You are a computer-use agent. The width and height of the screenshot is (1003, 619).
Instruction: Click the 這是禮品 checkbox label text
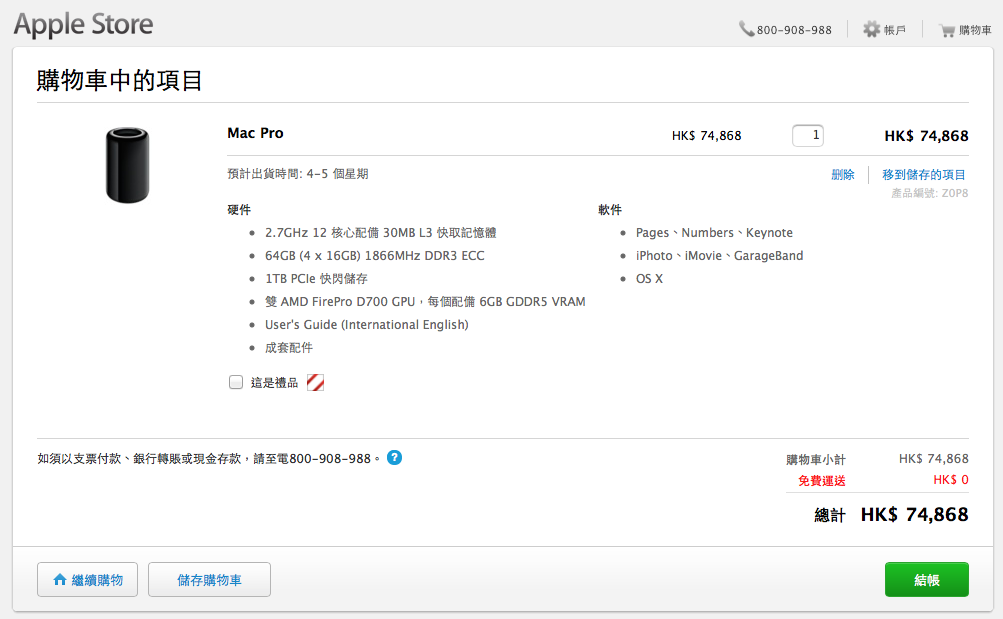pyautogui.click(x=274, y=382)
